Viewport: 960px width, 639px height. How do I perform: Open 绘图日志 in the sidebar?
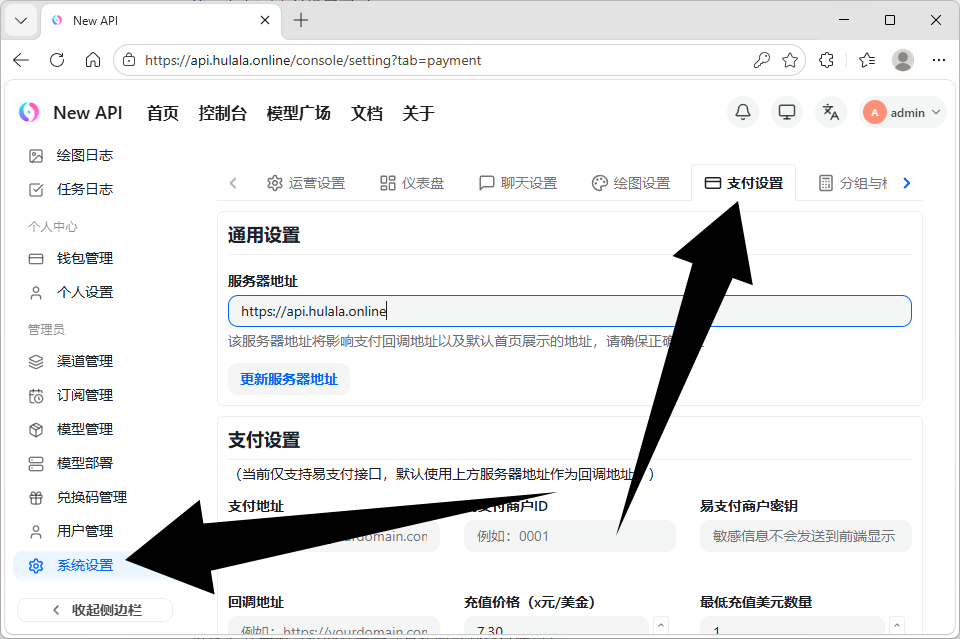pyautogui.click(x=84, y=155)
